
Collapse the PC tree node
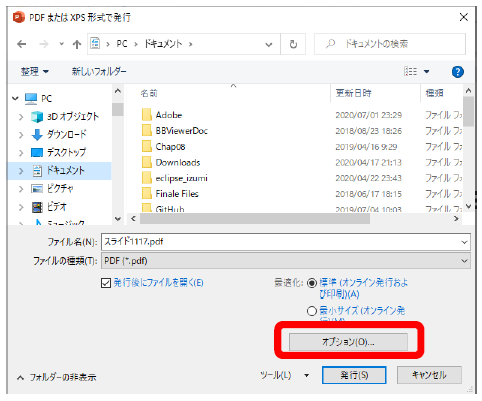(15, 98)
